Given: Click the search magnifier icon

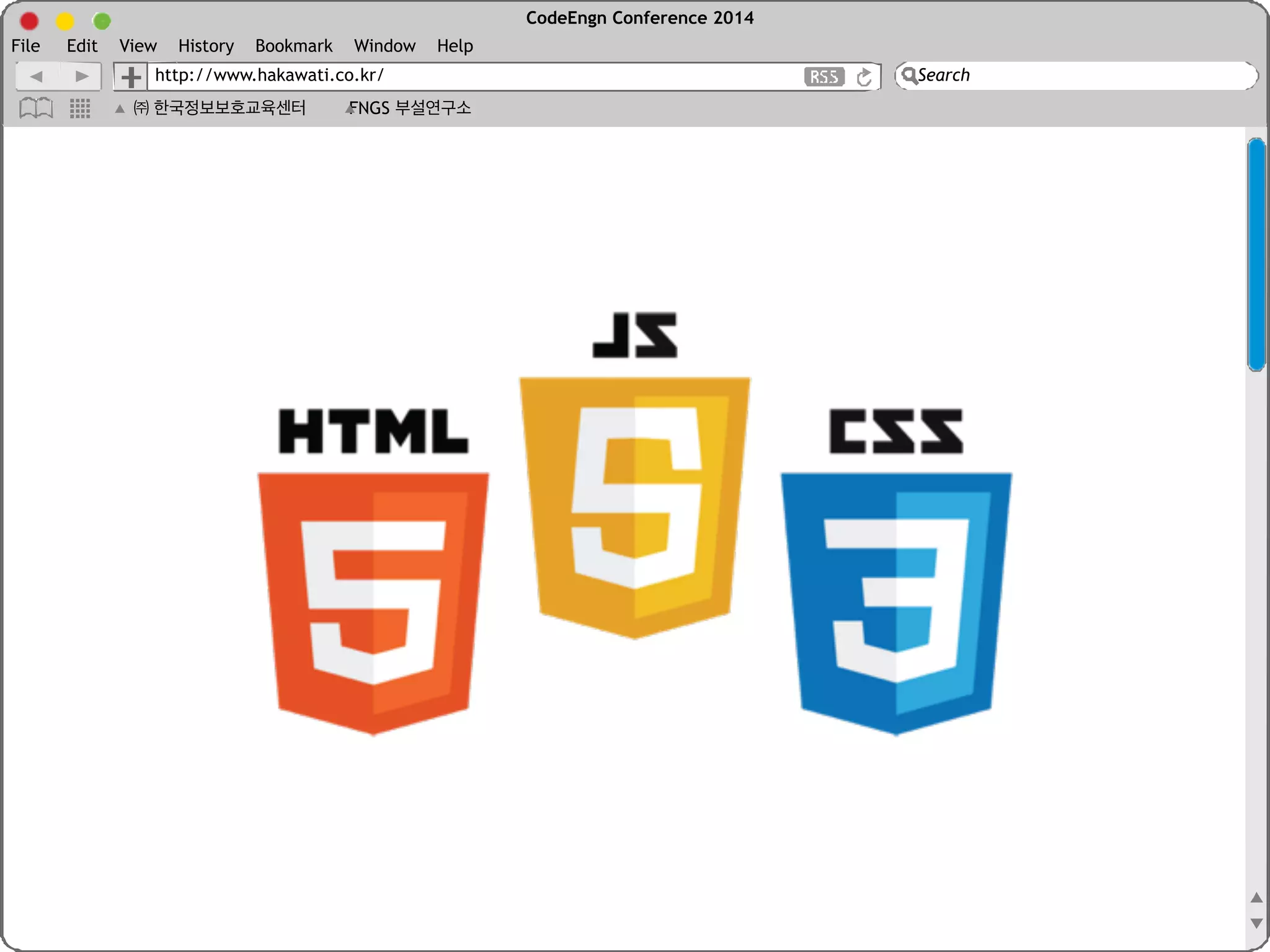Looking at the screenshot, I should pyautogui.click(x=908, y=76).
